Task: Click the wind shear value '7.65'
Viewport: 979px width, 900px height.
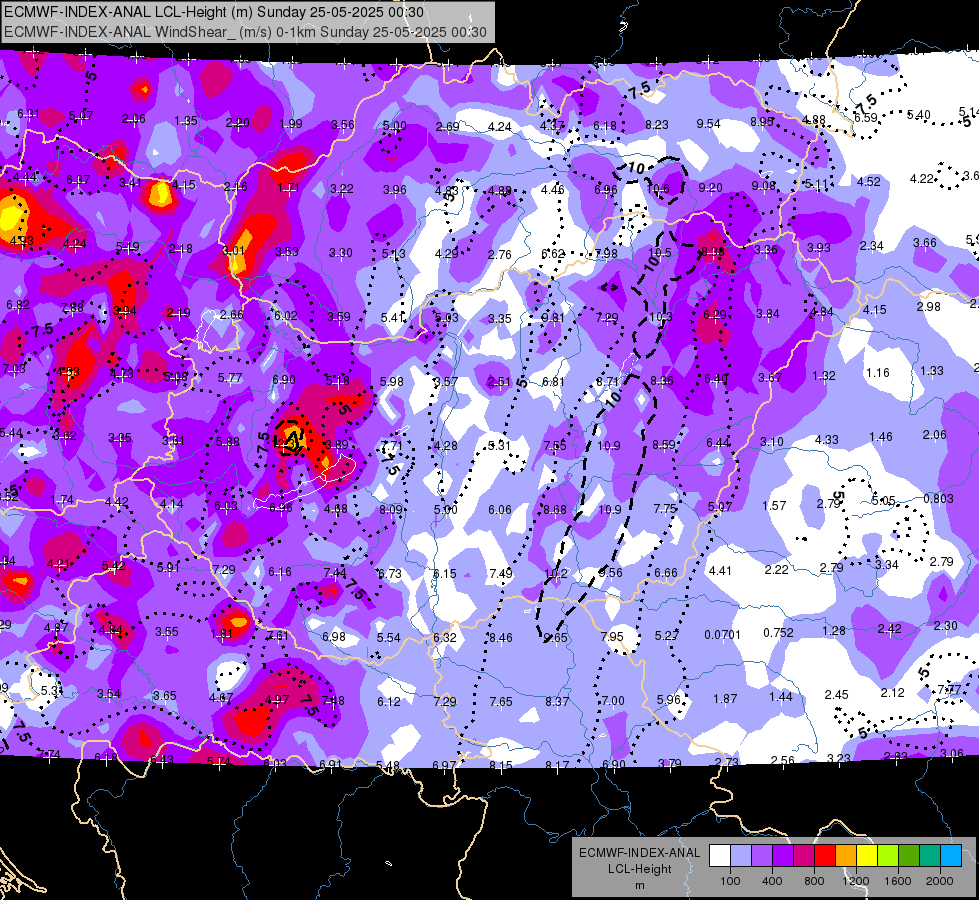Action: click(501, 701)
